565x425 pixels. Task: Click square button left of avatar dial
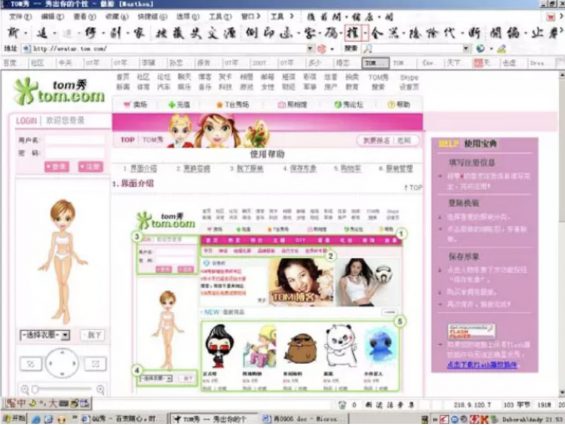click(31, 364)
